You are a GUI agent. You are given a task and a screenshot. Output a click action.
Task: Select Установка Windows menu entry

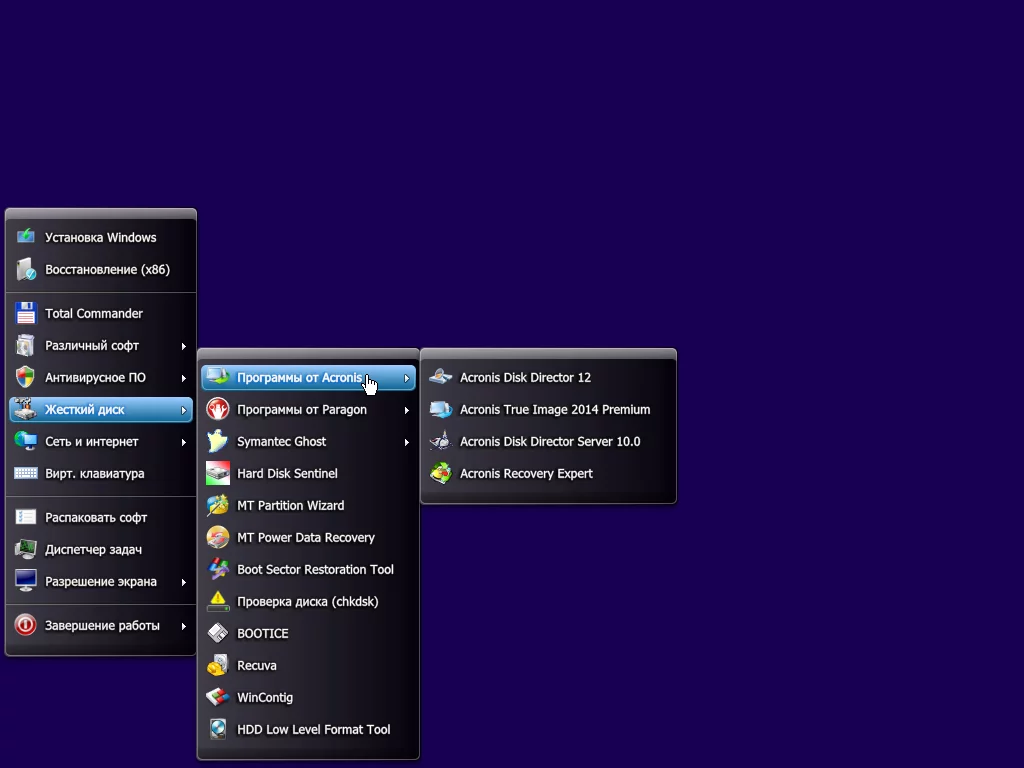pyautogui.click(x=101, y=237)
